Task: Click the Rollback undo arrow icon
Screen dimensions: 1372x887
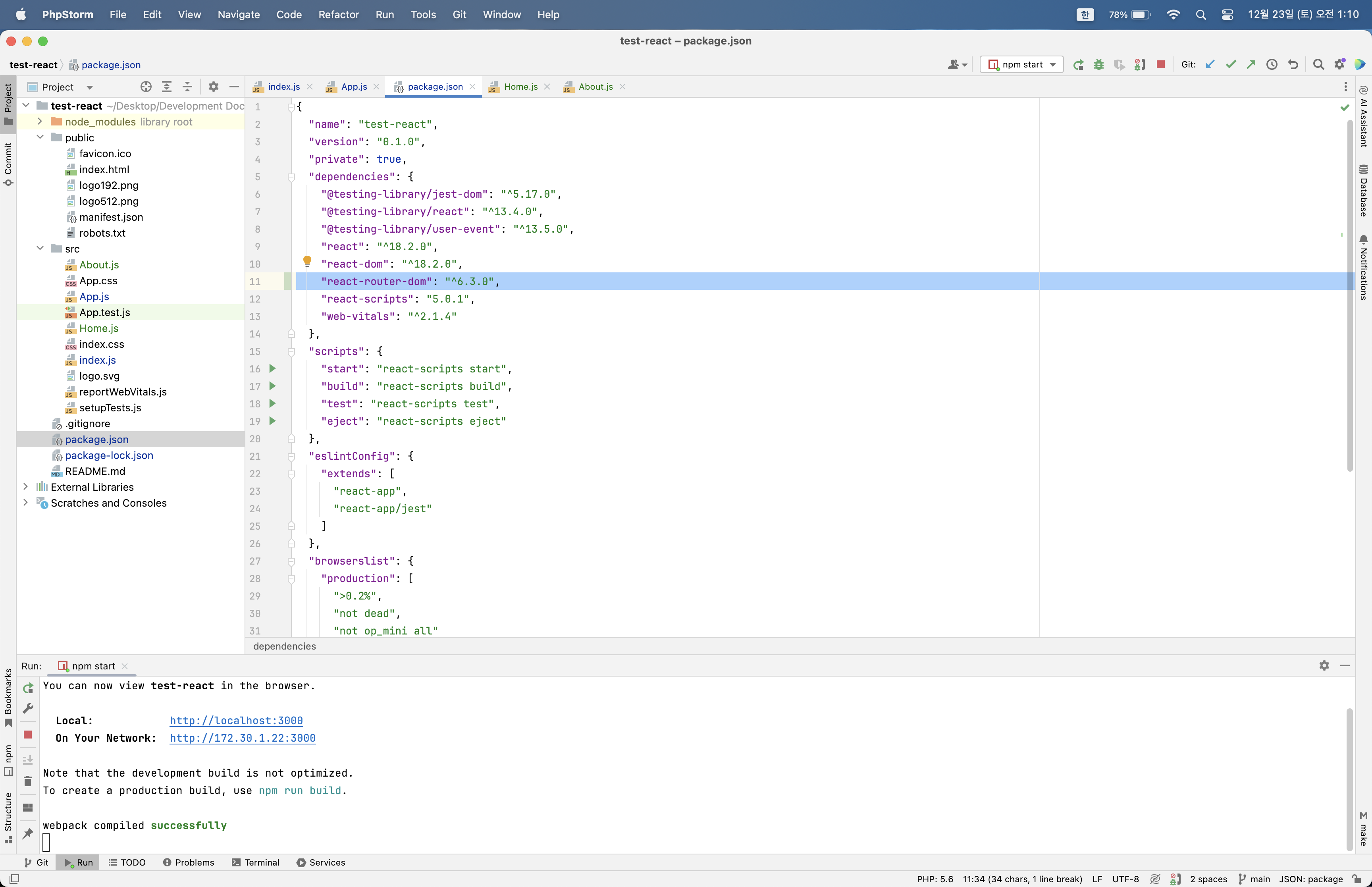Action: pos(1293,64)
